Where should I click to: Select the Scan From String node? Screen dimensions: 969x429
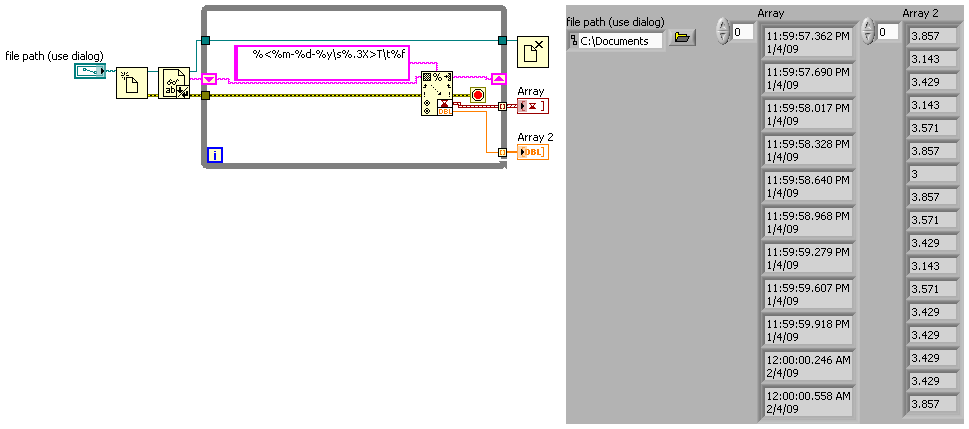tap(437, 93)
